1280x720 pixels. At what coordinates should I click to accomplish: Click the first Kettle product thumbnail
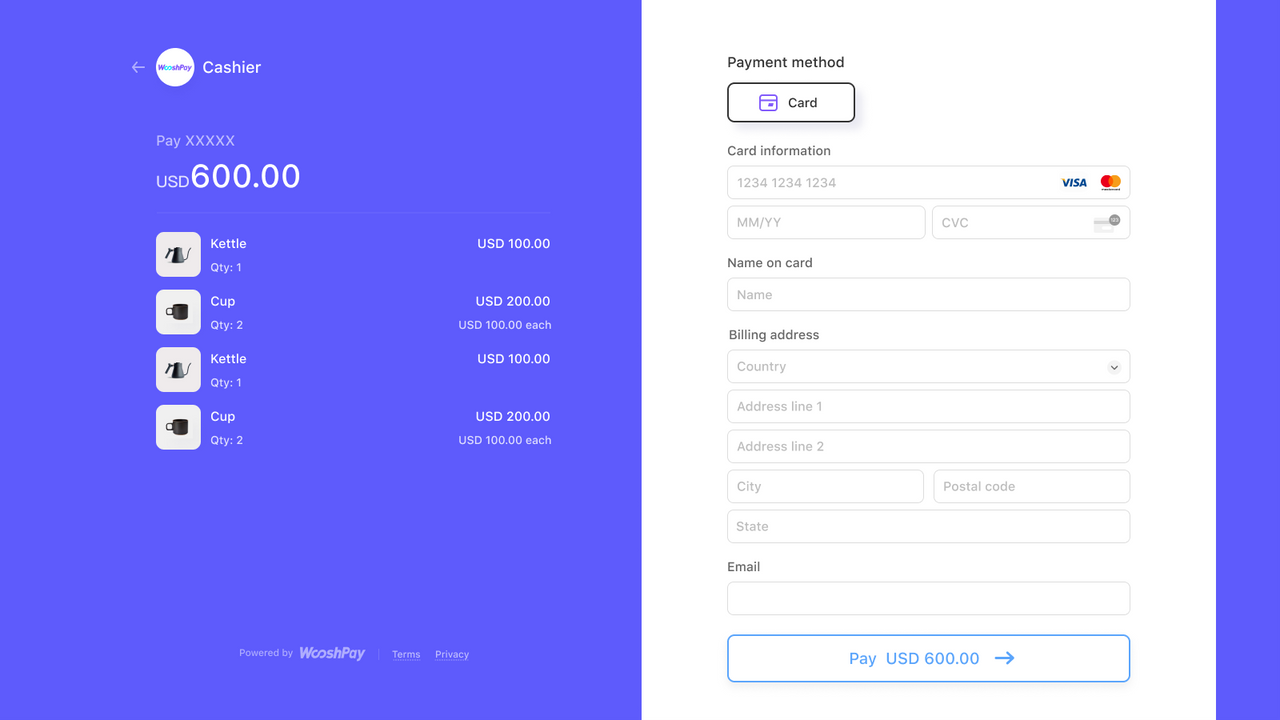click(178, 254)
